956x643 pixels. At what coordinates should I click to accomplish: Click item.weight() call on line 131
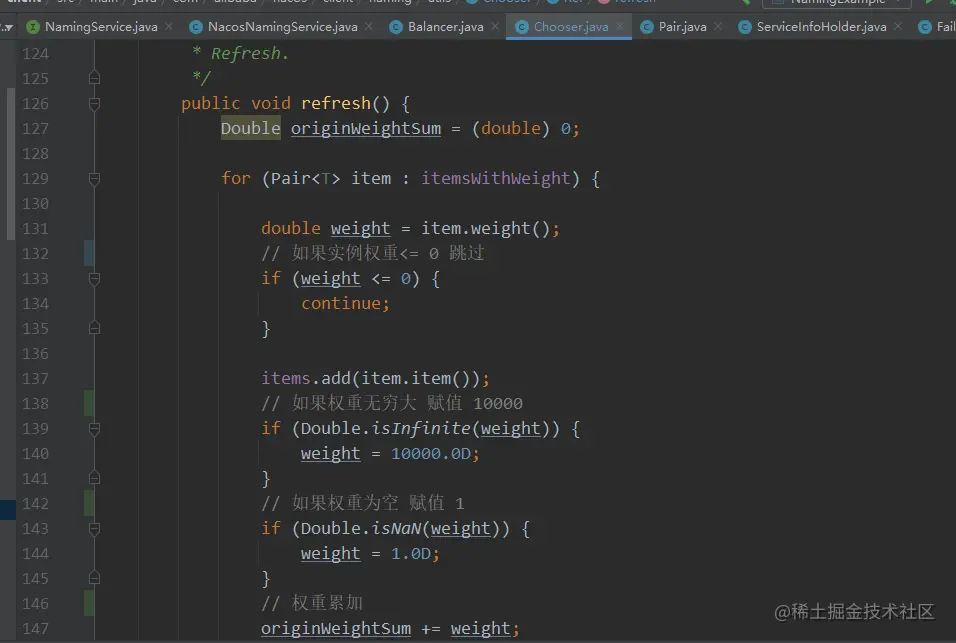click(486, 229)
